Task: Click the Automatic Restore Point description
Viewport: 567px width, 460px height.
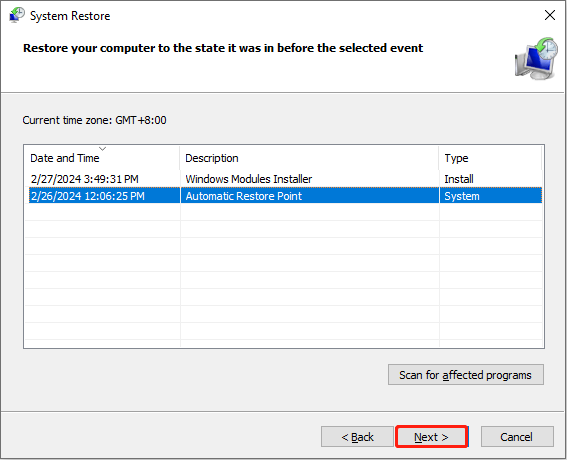Action: tap(243, 196)
